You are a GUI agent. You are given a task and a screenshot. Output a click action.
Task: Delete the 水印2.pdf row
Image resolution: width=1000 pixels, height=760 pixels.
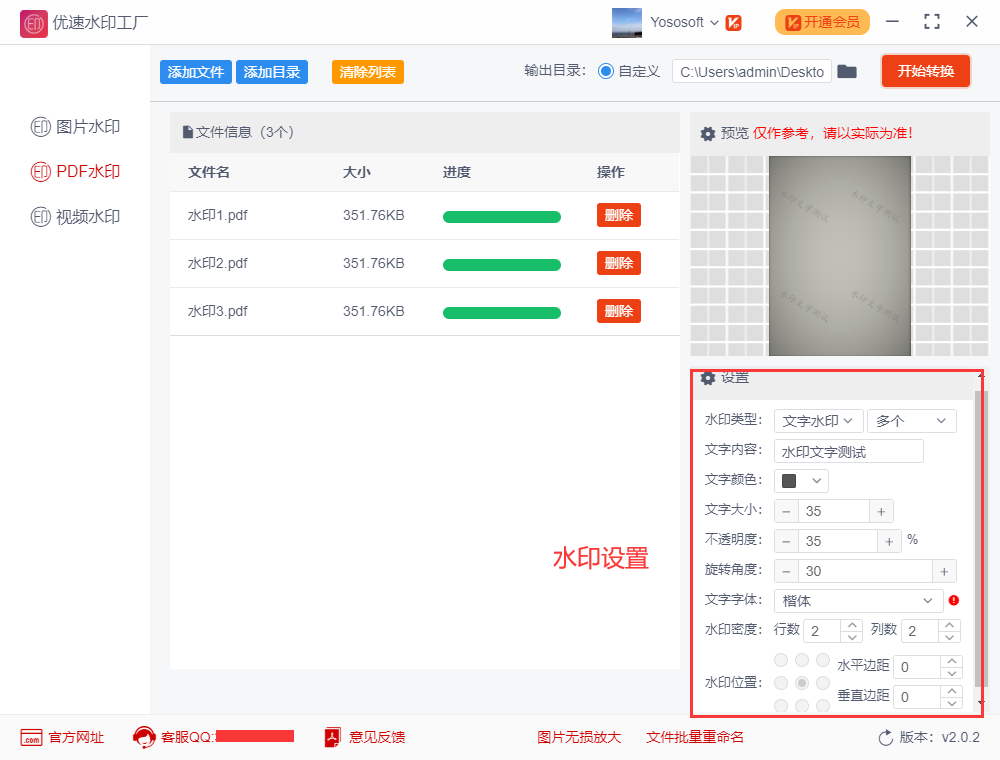619,263
